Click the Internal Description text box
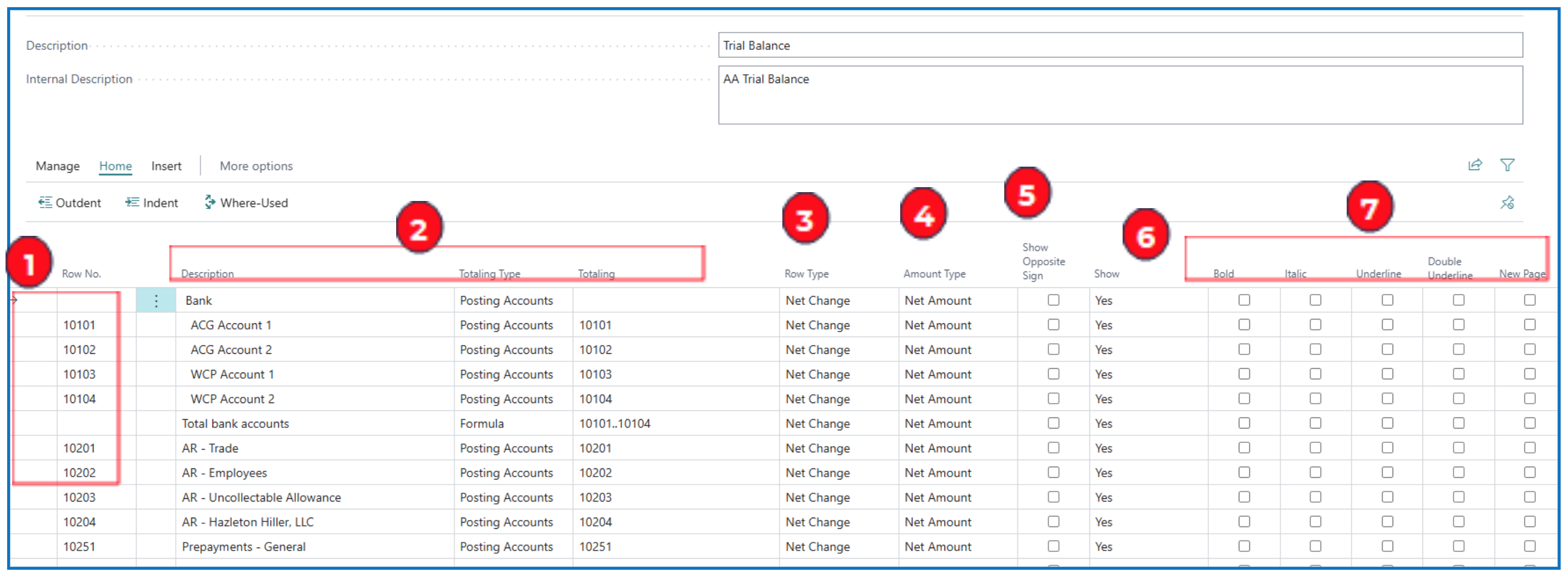The width and height of the screenshot is (1568, 578). pos(1120,96)
